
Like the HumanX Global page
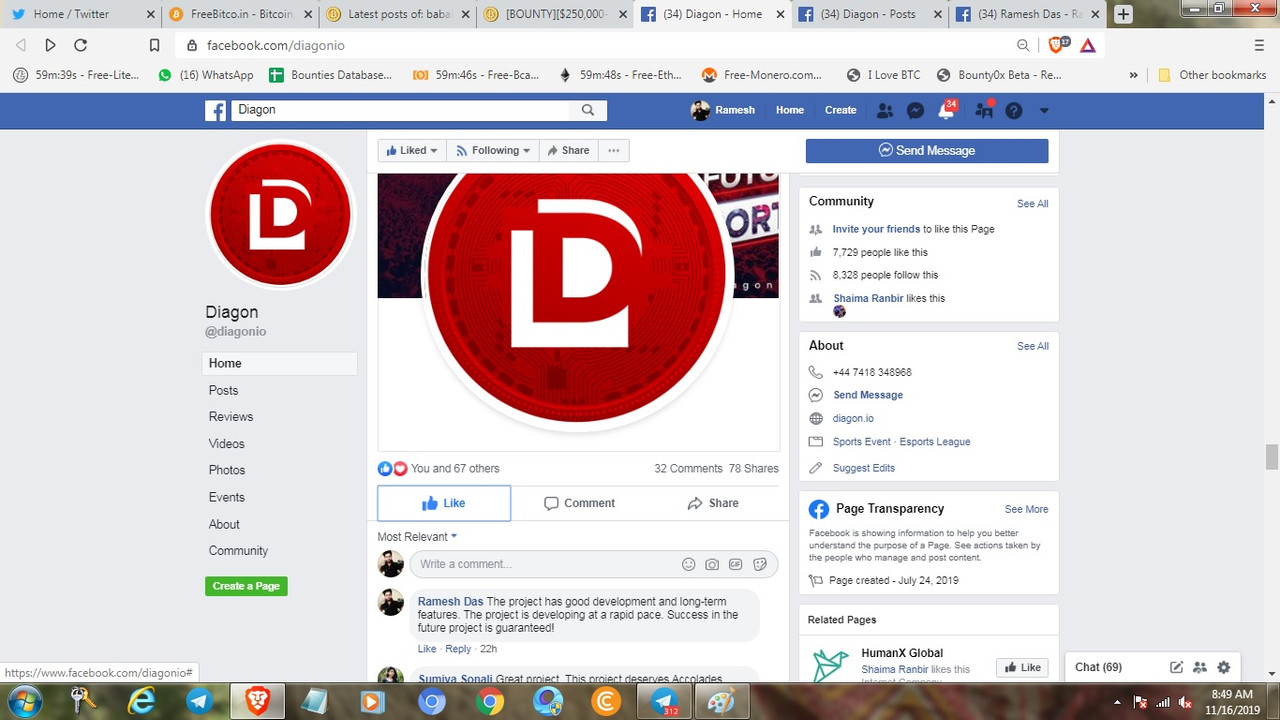tap(1022, 667)
